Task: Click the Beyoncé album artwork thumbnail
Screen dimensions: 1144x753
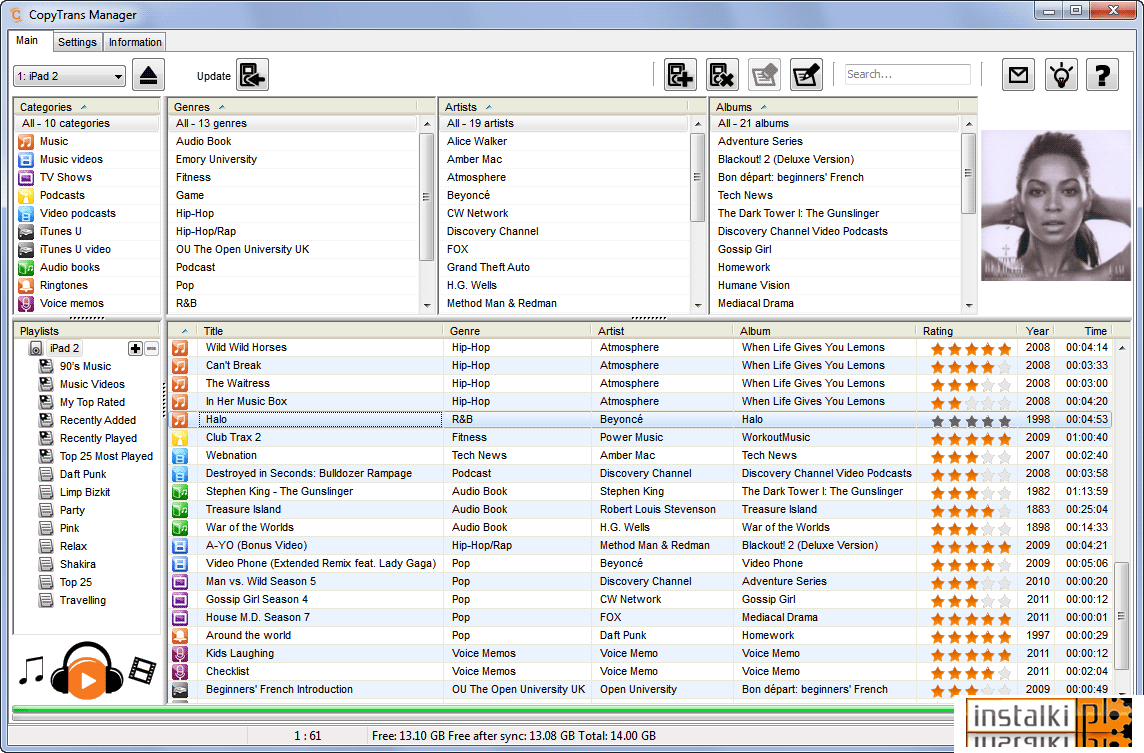Action: pyautogui.click(x=1056, y=206)
